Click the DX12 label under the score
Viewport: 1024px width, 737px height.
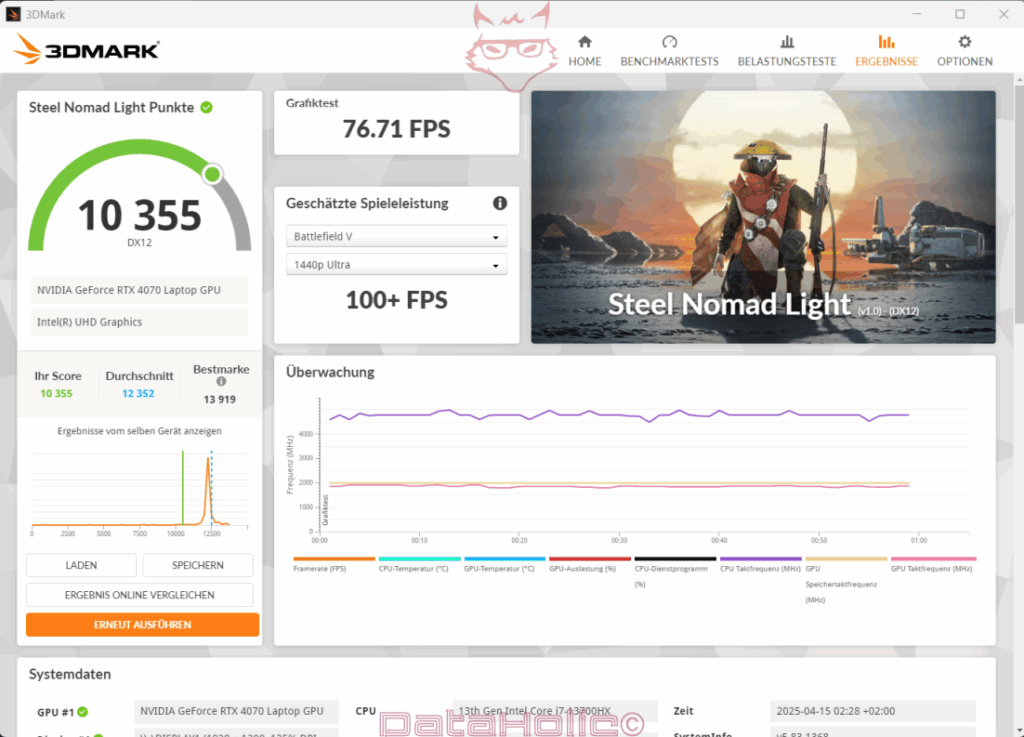point(139,243)
